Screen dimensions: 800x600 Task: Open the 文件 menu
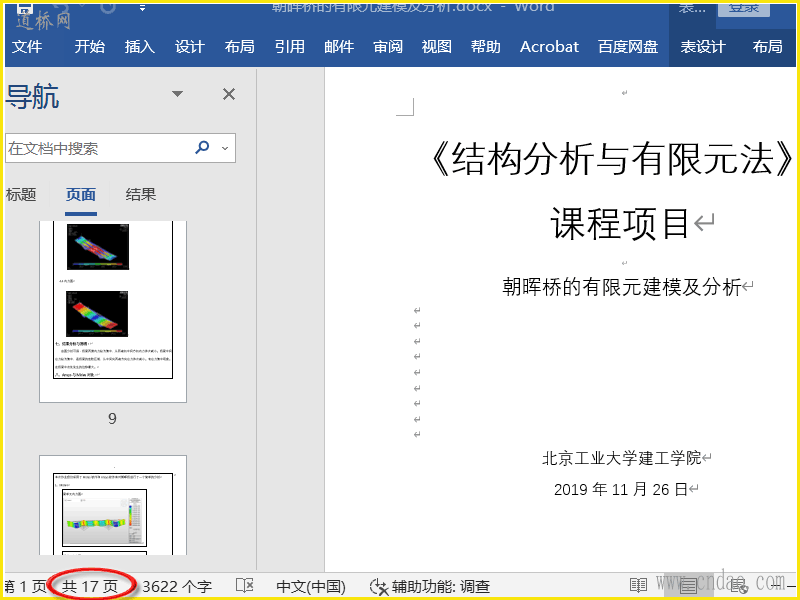tap(27, 47)
